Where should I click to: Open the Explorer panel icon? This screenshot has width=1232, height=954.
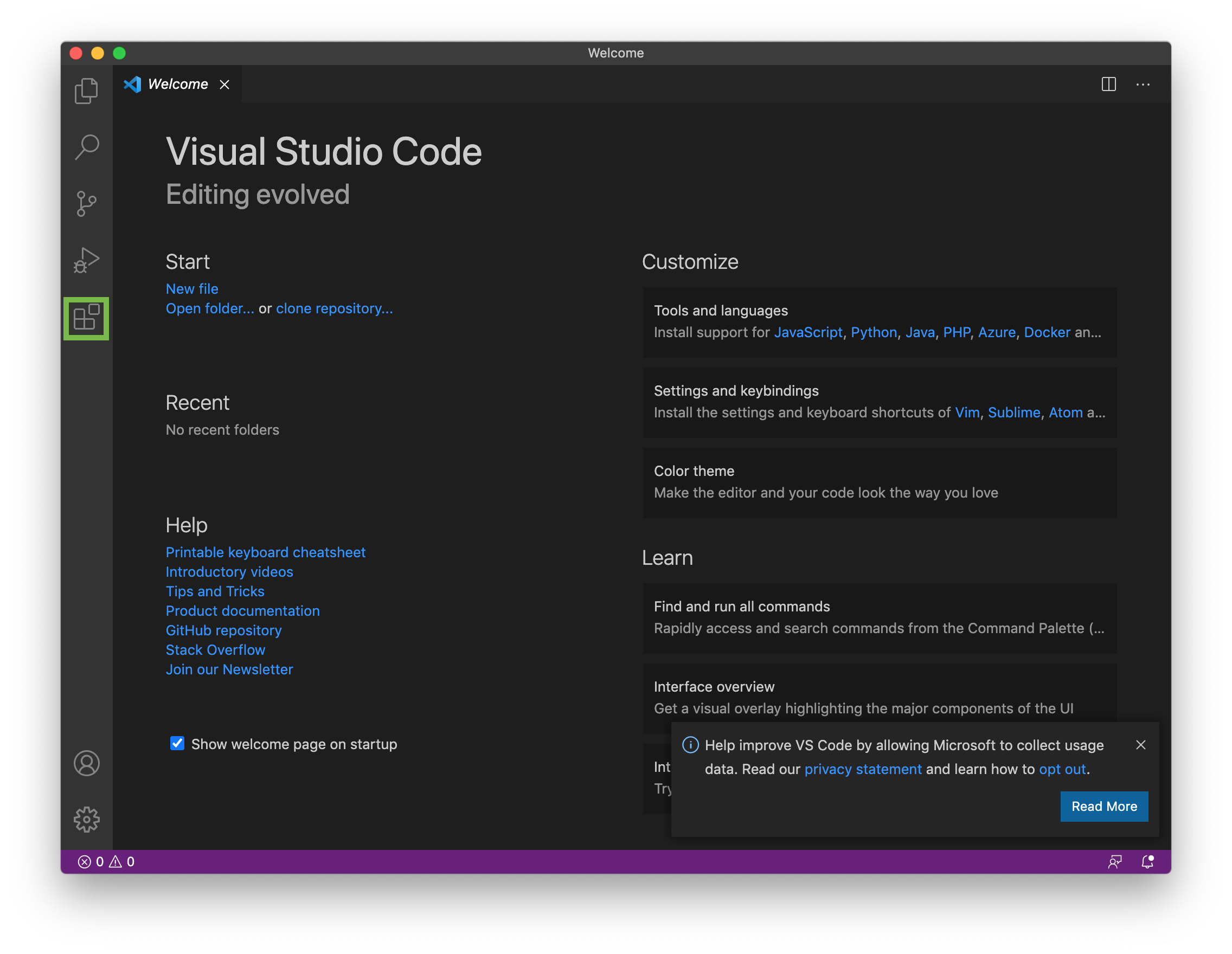(87, 91)
